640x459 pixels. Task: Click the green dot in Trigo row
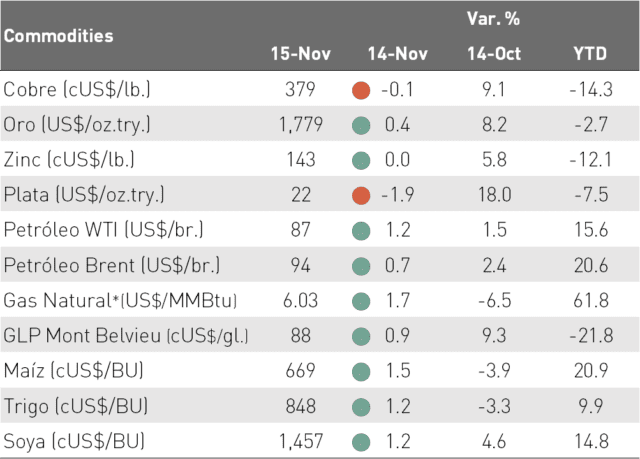point(361,407)
